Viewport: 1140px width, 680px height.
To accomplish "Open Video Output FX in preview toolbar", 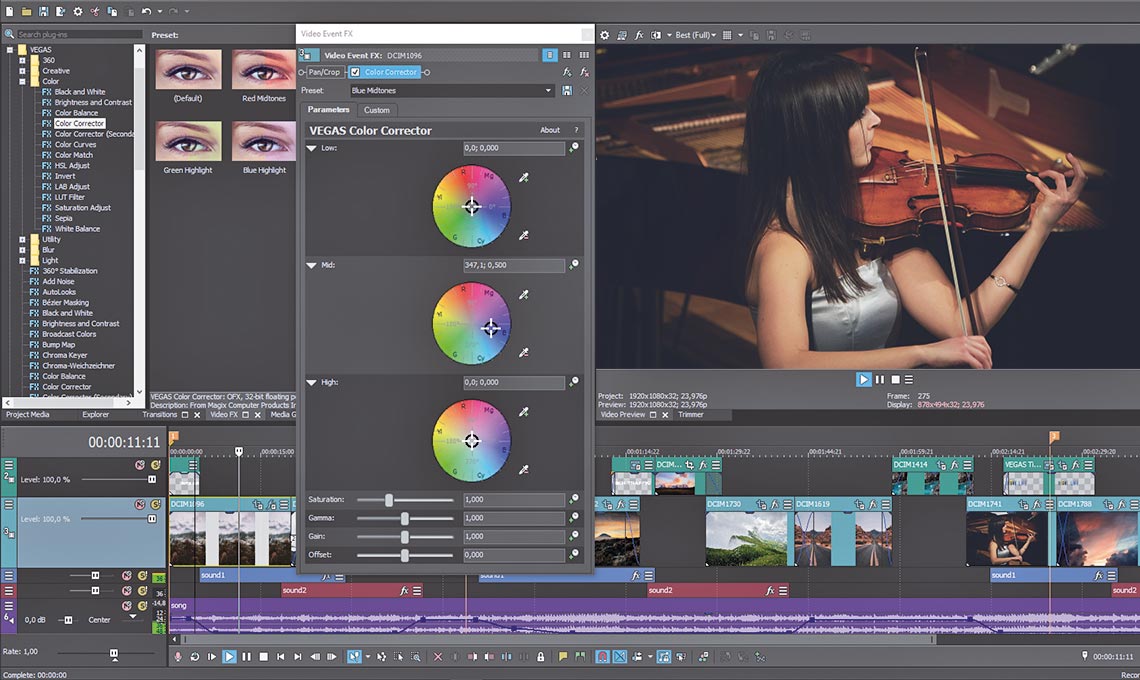I will pyautogui.click(x=639, y=35).
